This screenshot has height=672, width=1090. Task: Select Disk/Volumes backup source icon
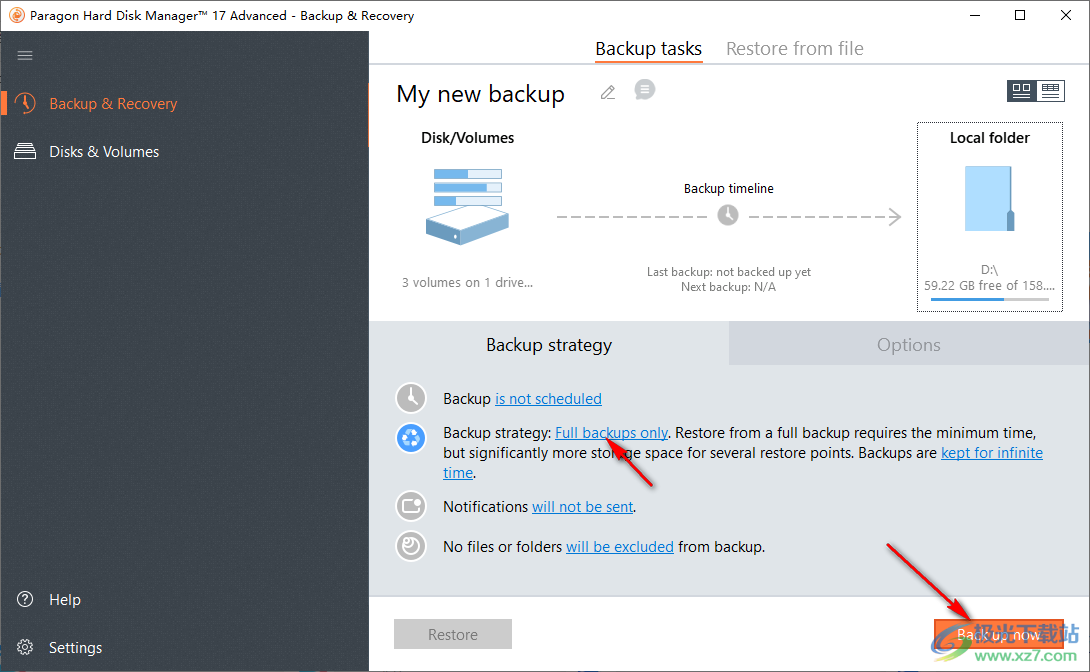(x=467, y=206)
